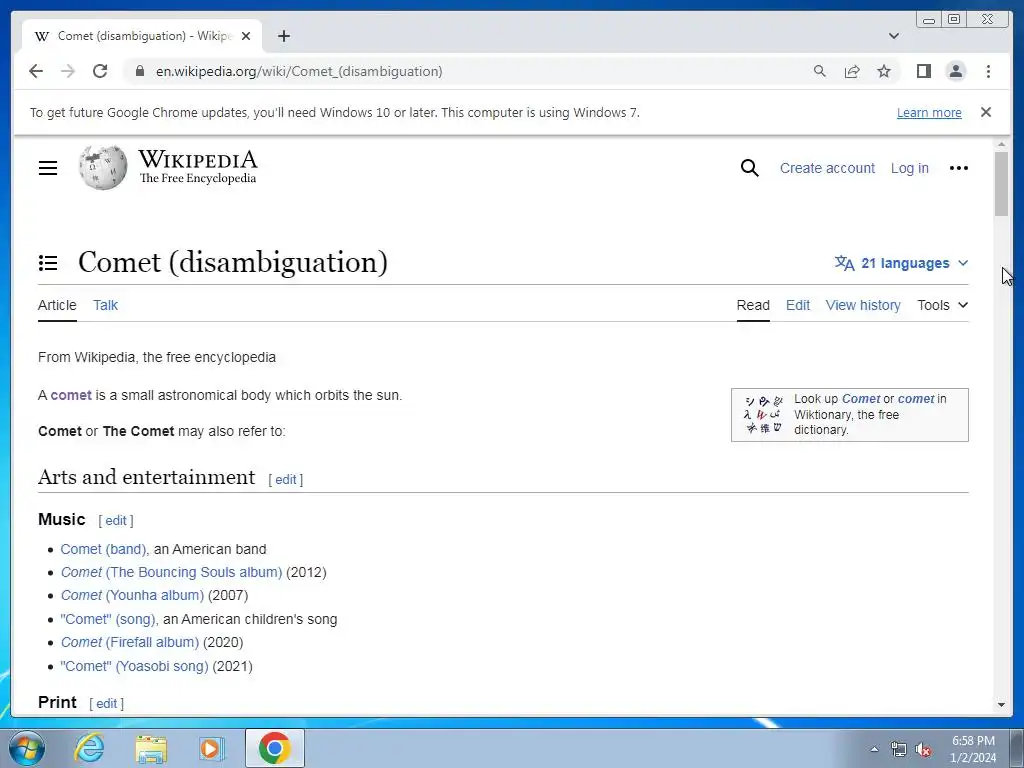
Task: Open "Comet" (Yoasobi song) link
Action: coord(134,666)
